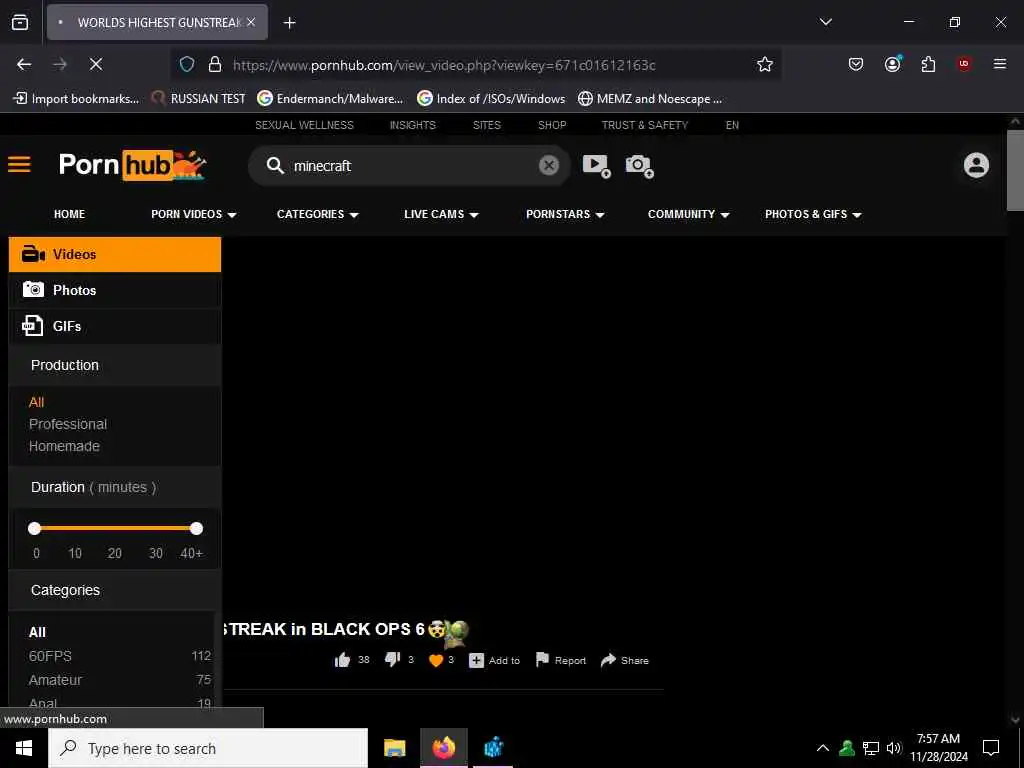Click the upload photo camera icon

pyautogui.click(x=639, y=166)
